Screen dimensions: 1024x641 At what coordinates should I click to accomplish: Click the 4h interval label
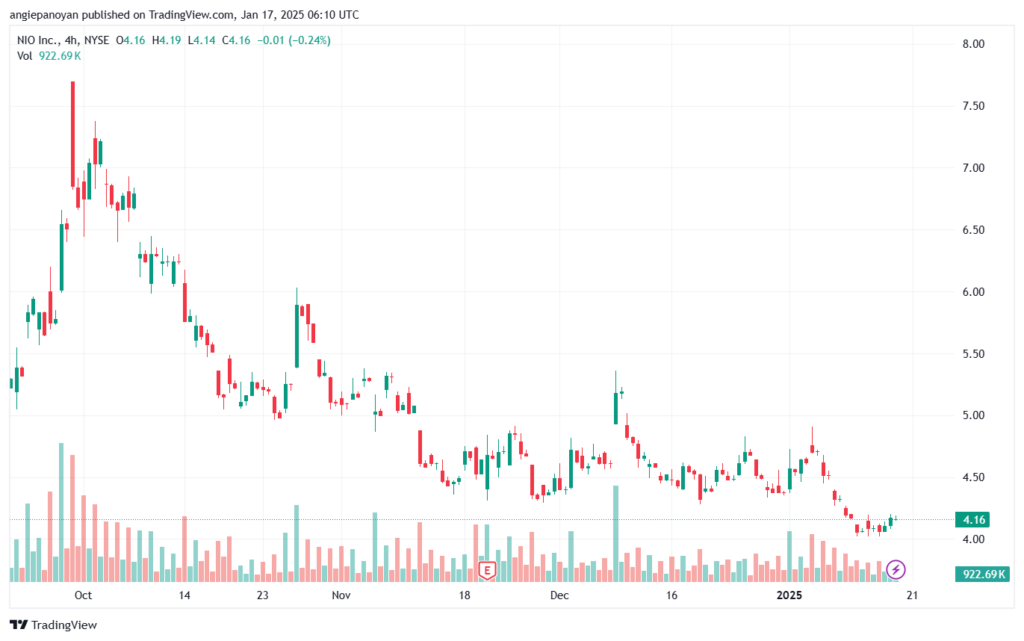71,40
